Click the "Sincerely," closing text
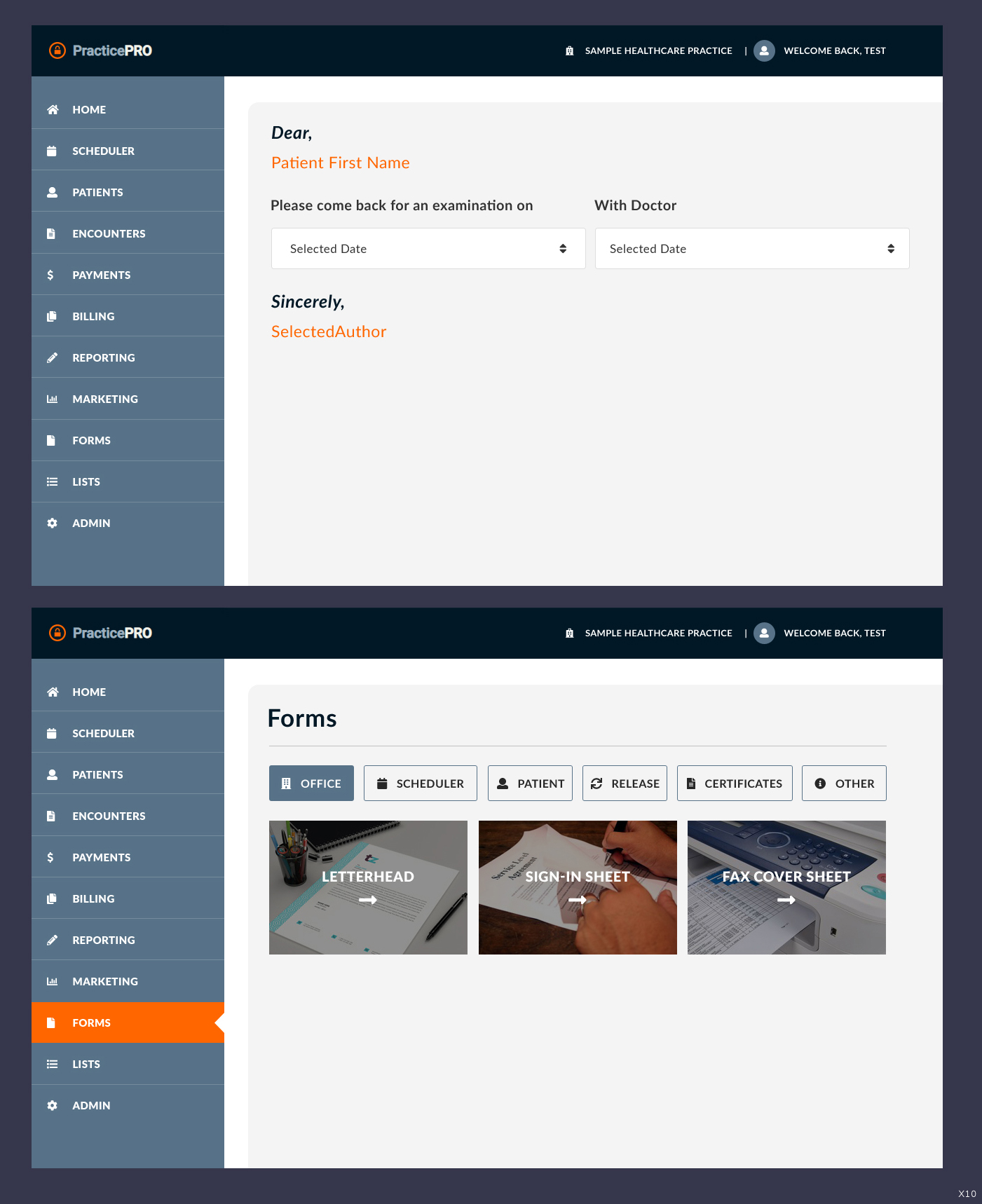 [x=308, y=302]
